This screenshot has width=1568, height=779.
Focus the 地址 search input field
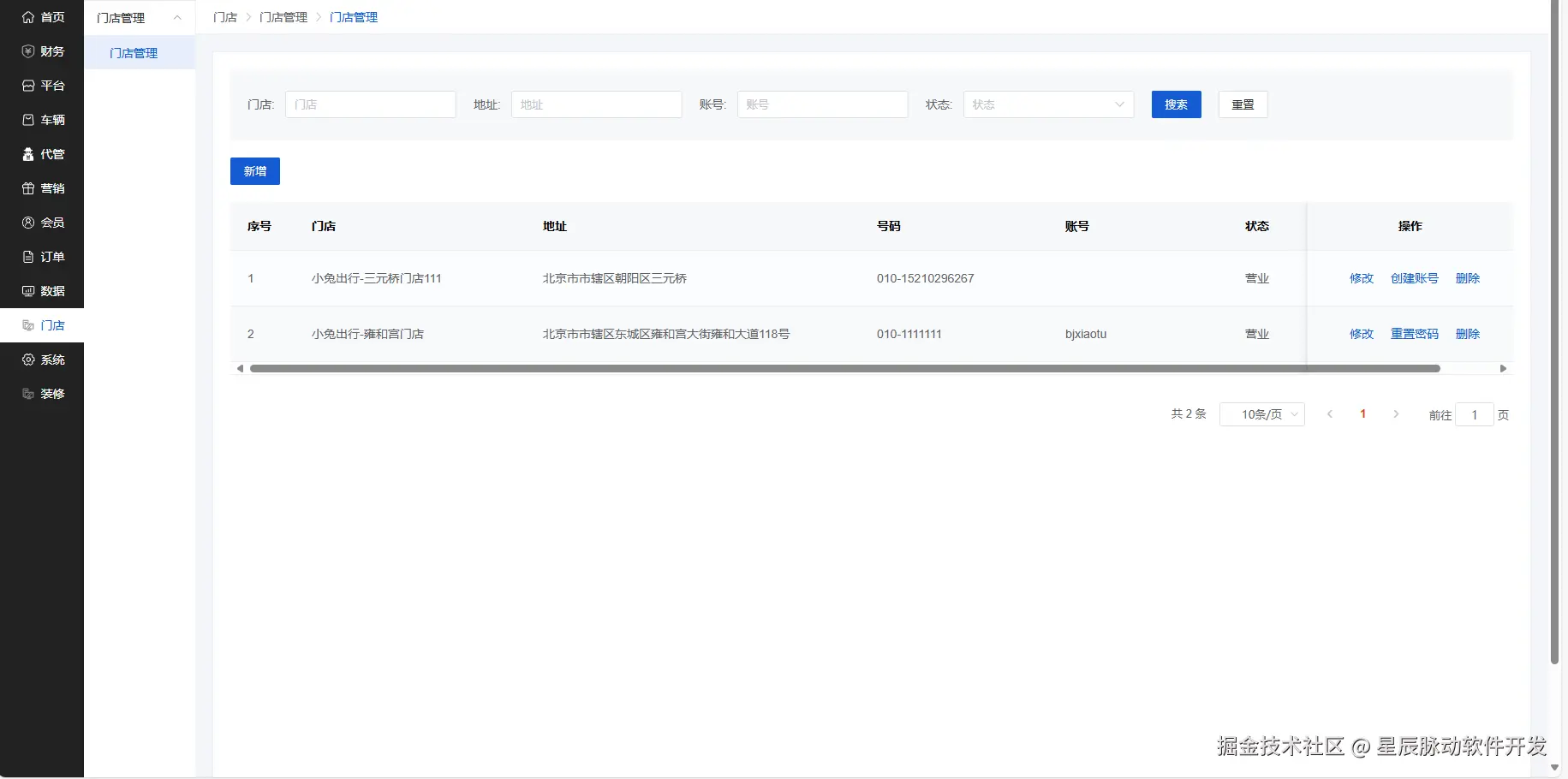[596, 104]
